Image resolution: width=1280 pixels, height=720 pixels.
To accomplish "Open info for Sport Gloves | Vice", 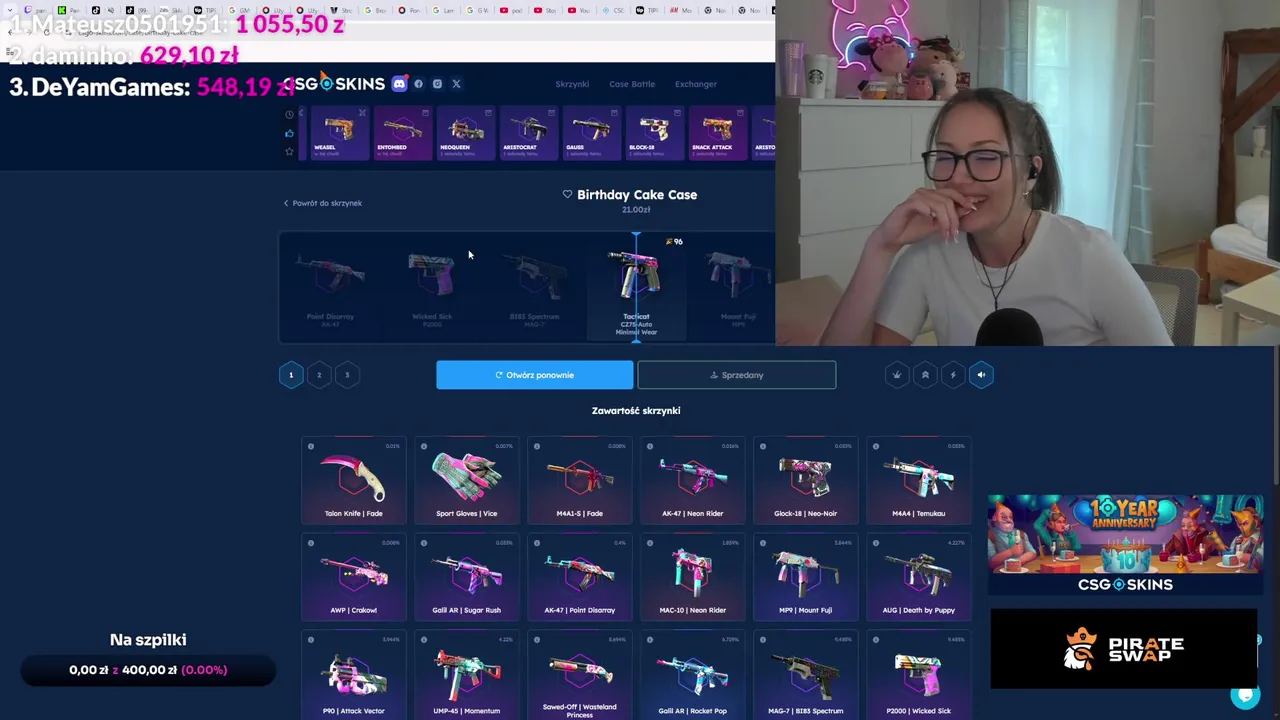I will pos(424,446).
